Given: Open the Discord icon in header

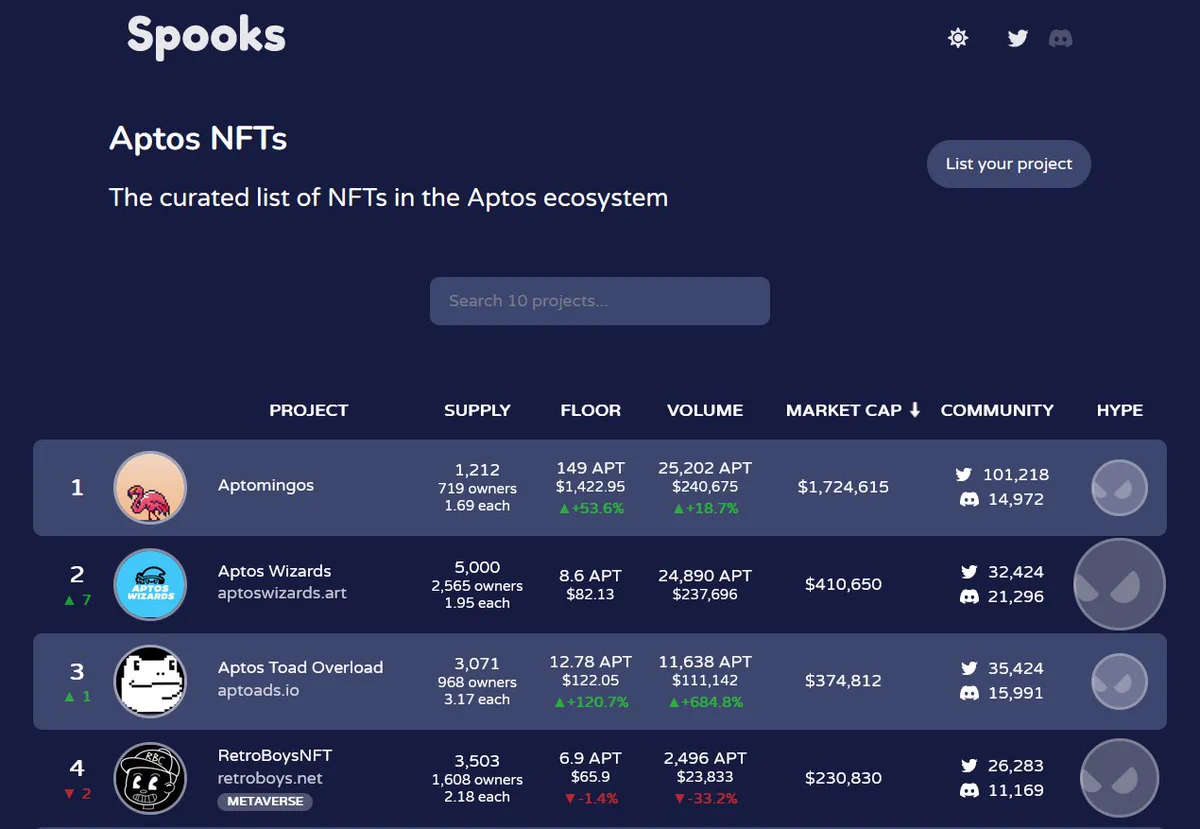Looking at the screenshot, I should tap(1060, 39).
